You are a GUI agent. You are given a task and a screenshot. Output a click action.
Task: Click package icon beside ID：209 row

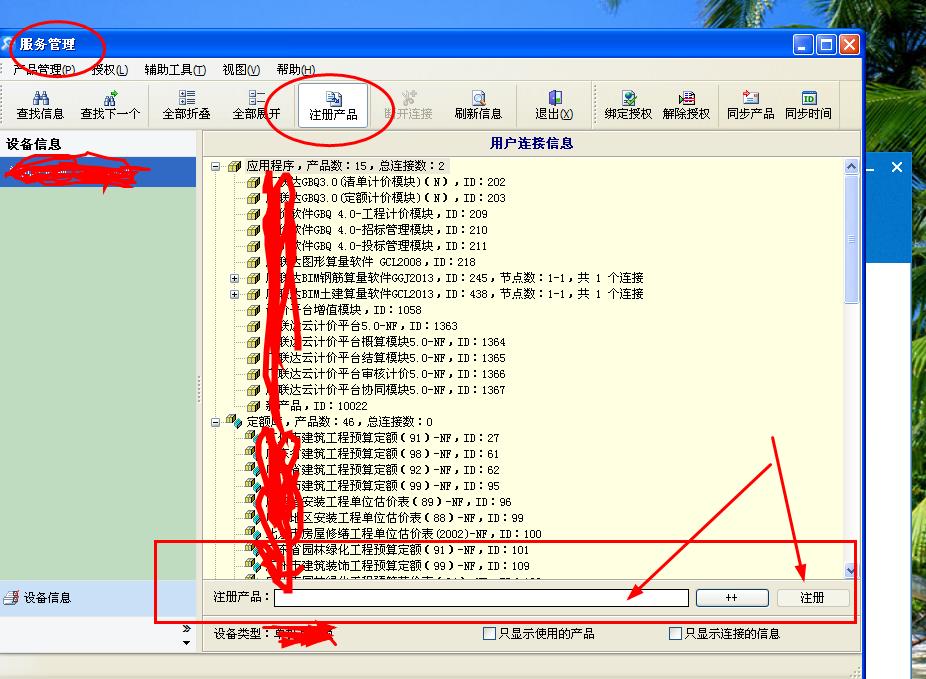(253, 214)
